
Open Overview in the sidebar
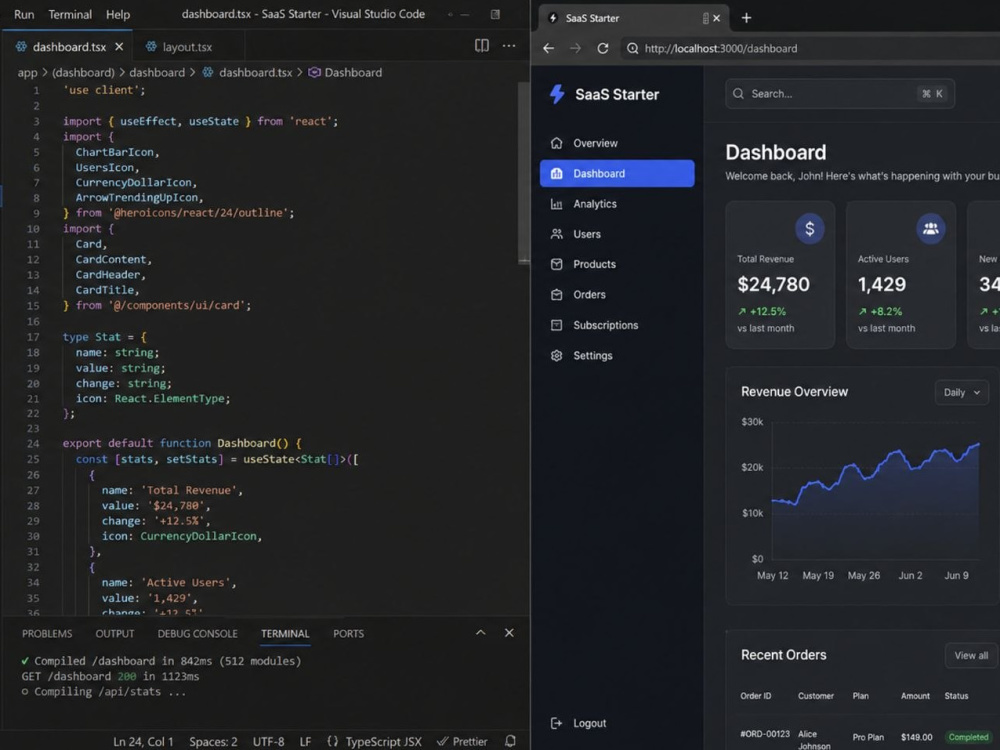pyautogui.click(x=617, y=143)
